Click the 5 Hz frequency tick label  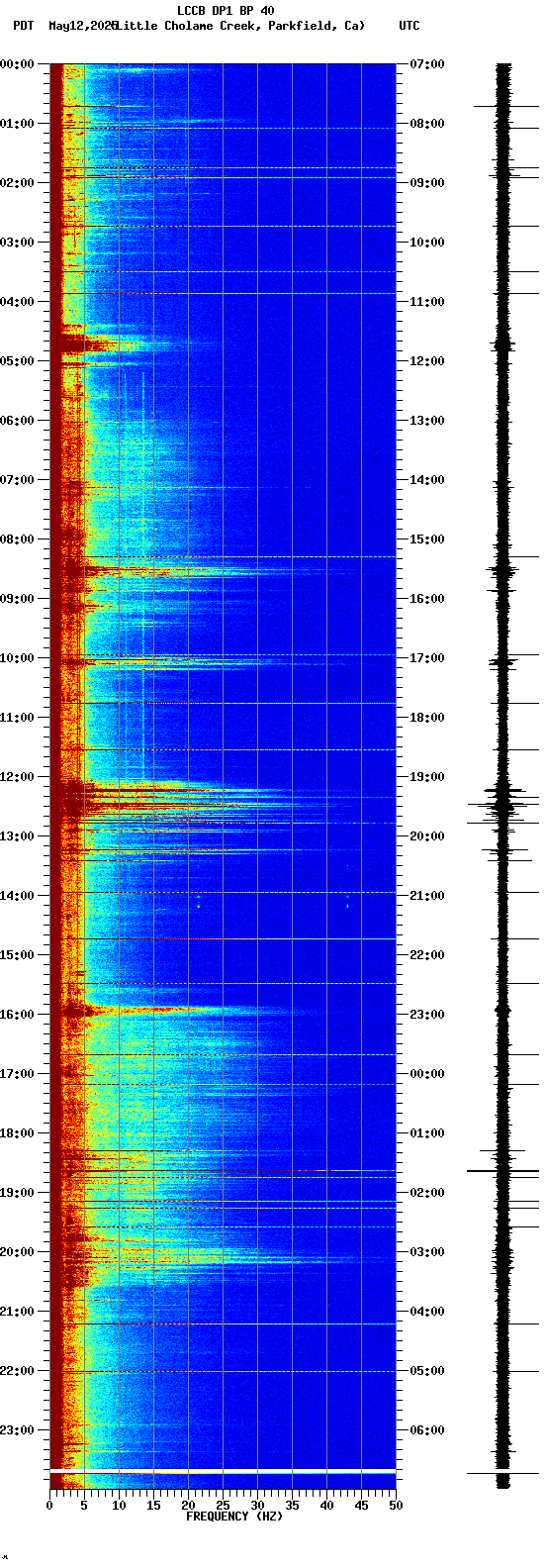[x=84, y=1506]
